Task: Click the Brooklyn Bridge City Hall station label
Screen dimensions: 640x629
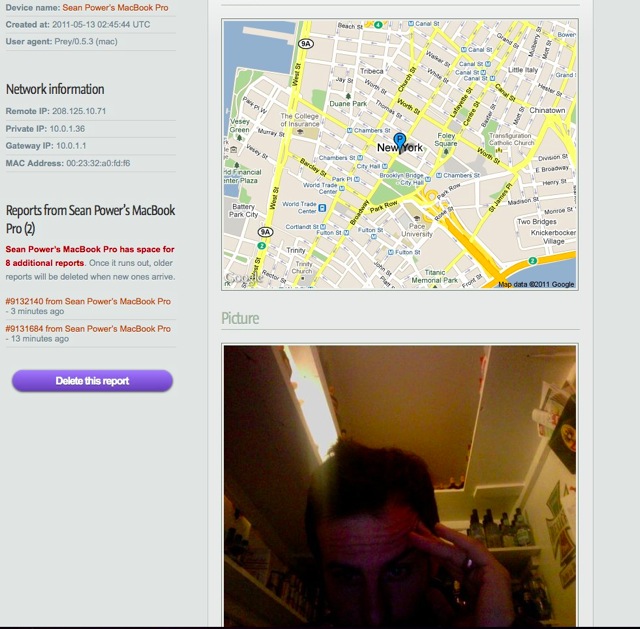Action: 402,179
